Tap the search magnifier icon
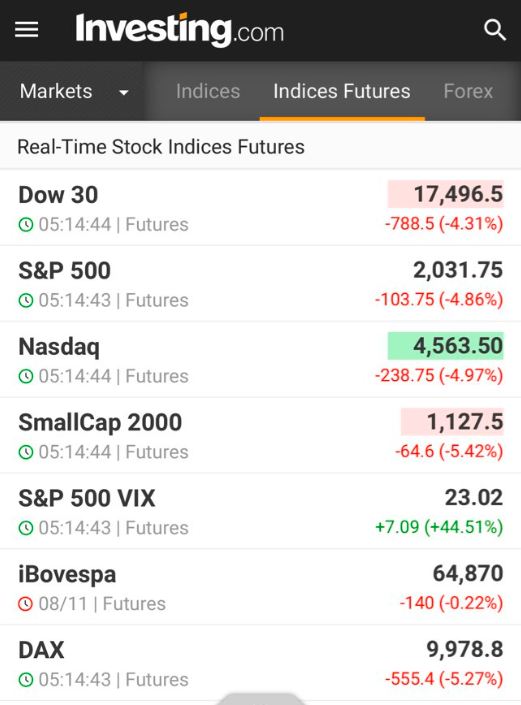Image resolution: width=521 pixels, height=705 pixels. (494, 30)
